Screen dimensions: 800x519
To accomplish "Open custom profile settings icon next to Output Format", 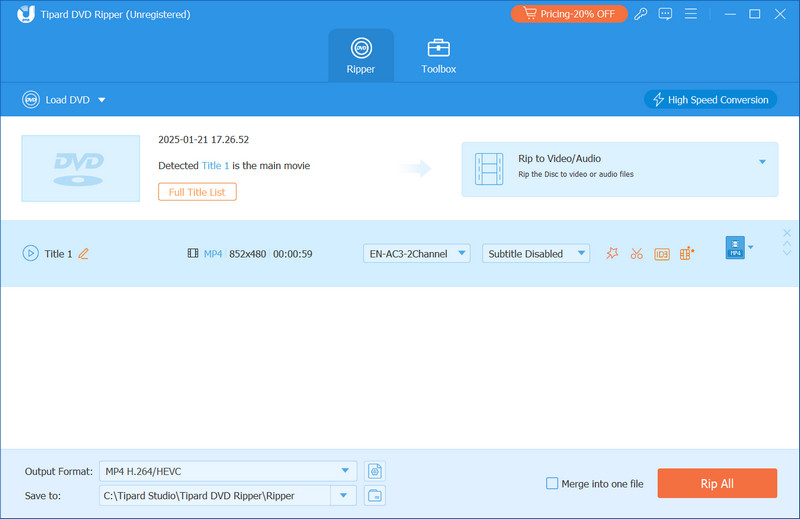I will [x=374, y=471].
